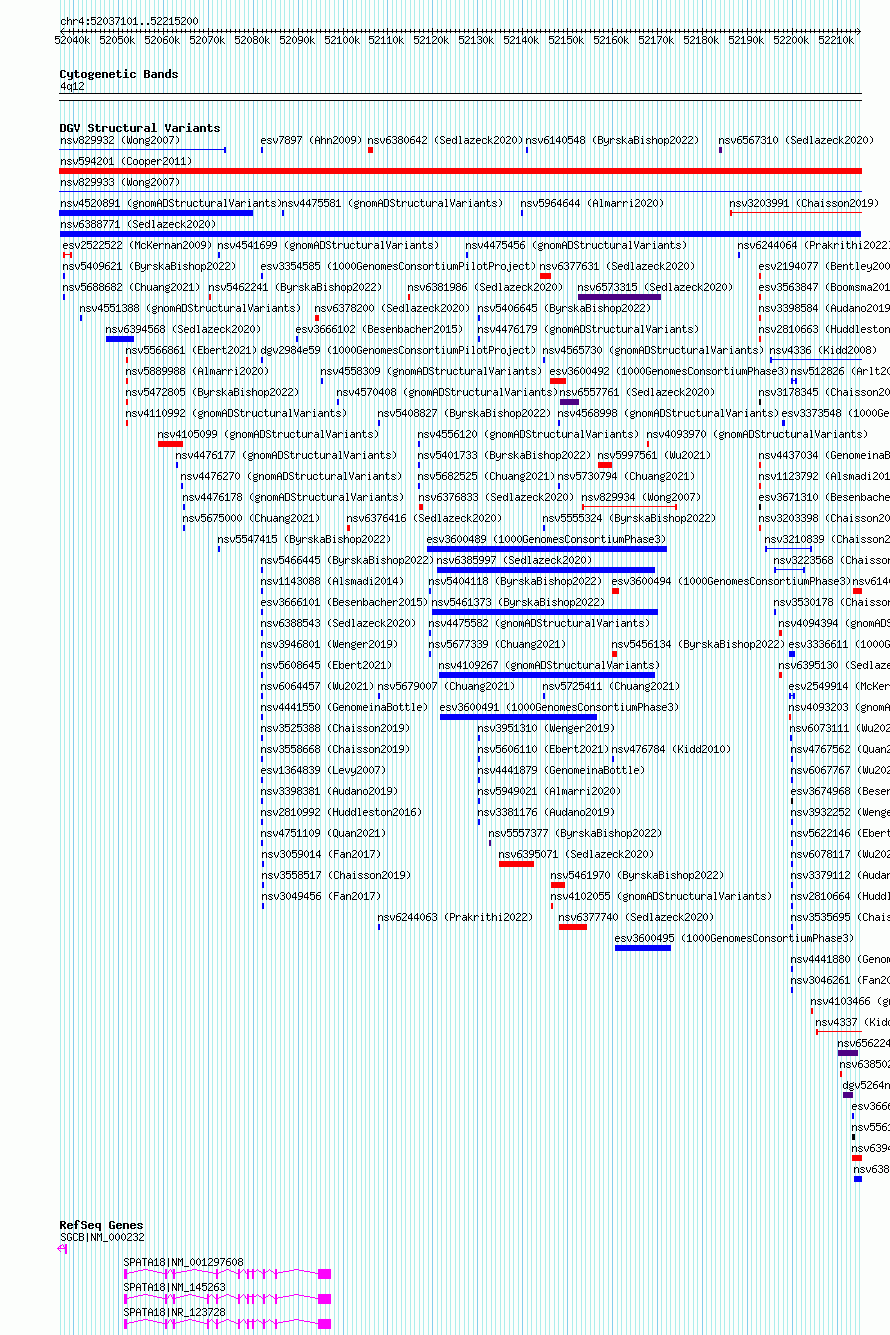Screen dimensions: 890x1335
Task: Click the blue bar under nsv6394568
Action: 120,339
